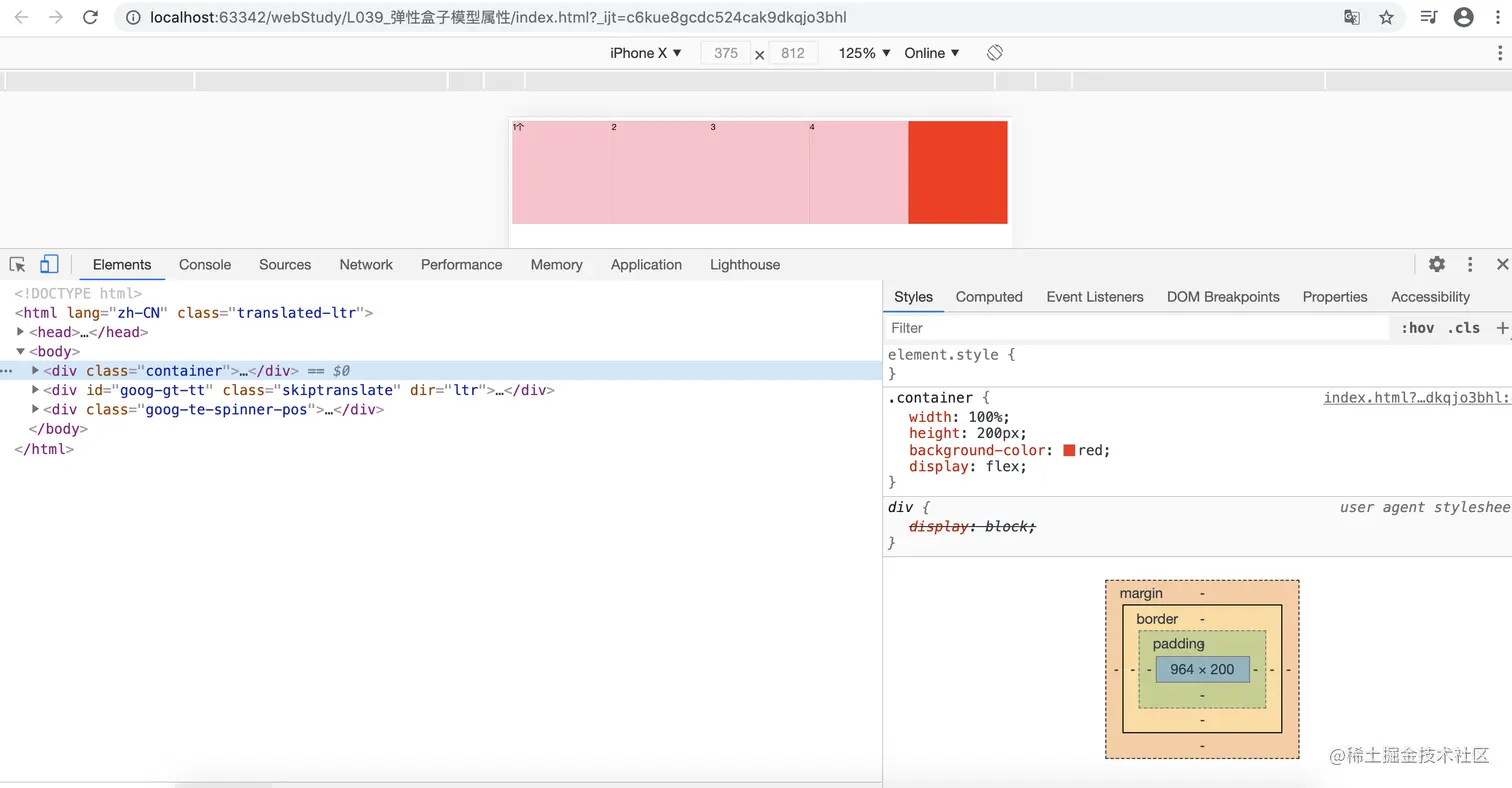Screen dimensions: 1512x788
Task: Click the browser back arrow
Action: (21, 17)
